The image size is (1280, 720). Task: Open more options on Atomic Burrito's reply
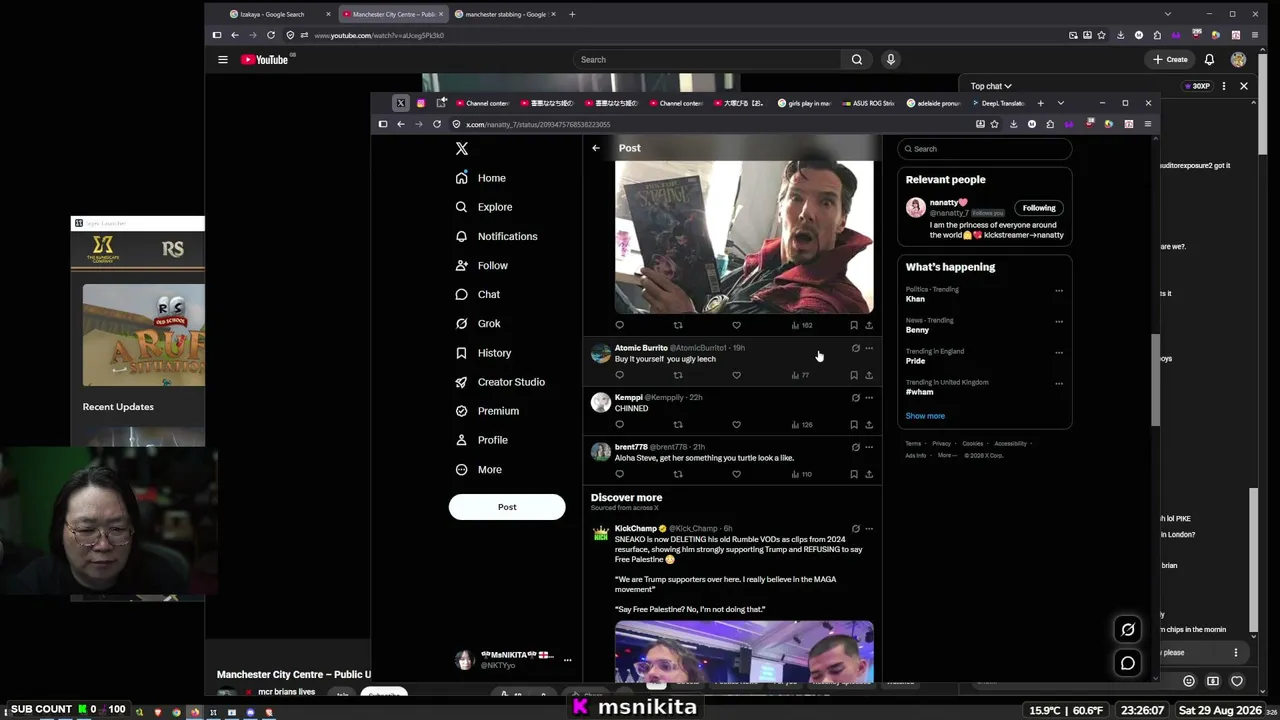pyautogui.click(x=869, y=348)
